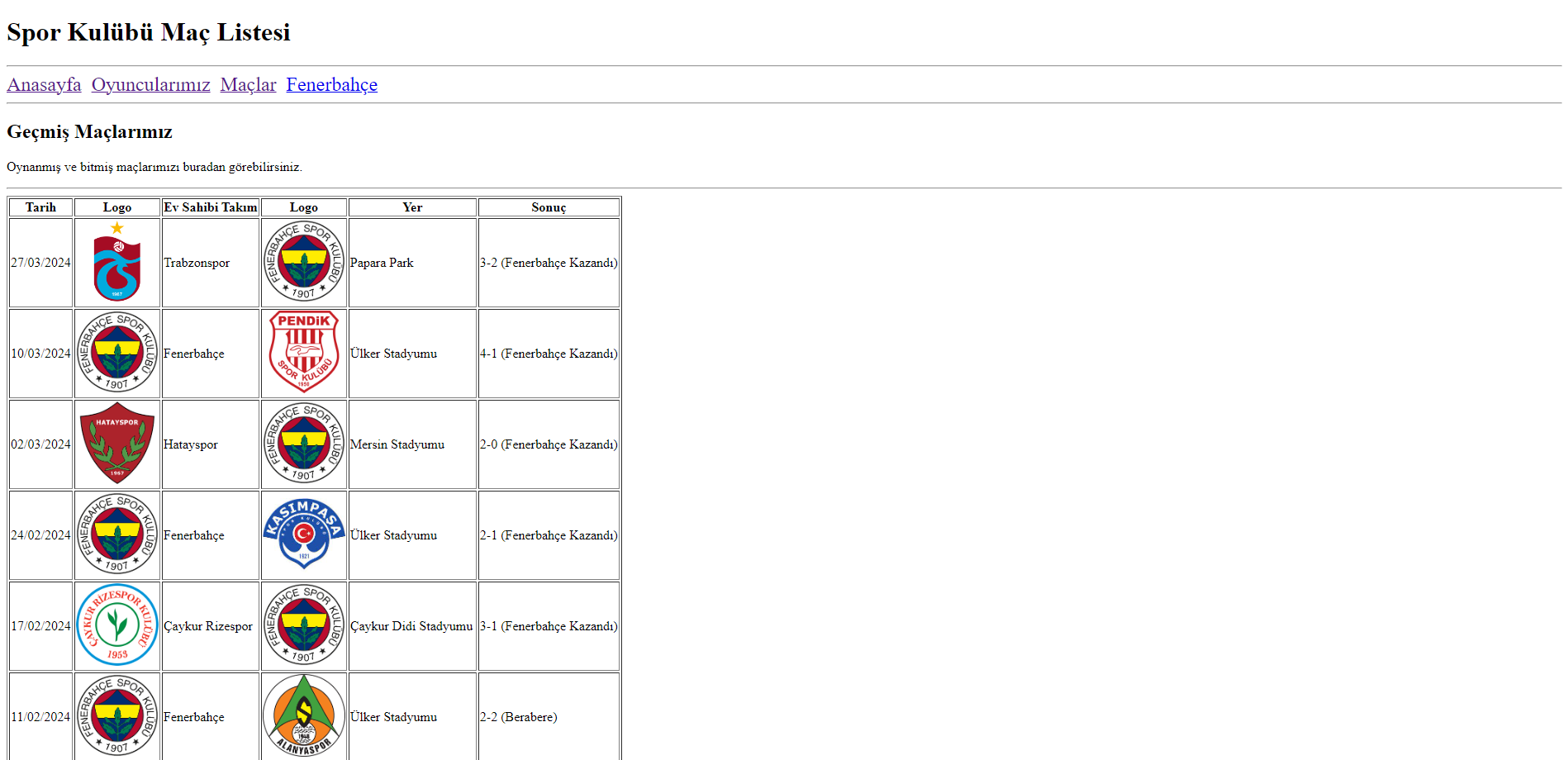Click the Çaykur Didi Stadyumu venue cell

[x=412, y=626]
